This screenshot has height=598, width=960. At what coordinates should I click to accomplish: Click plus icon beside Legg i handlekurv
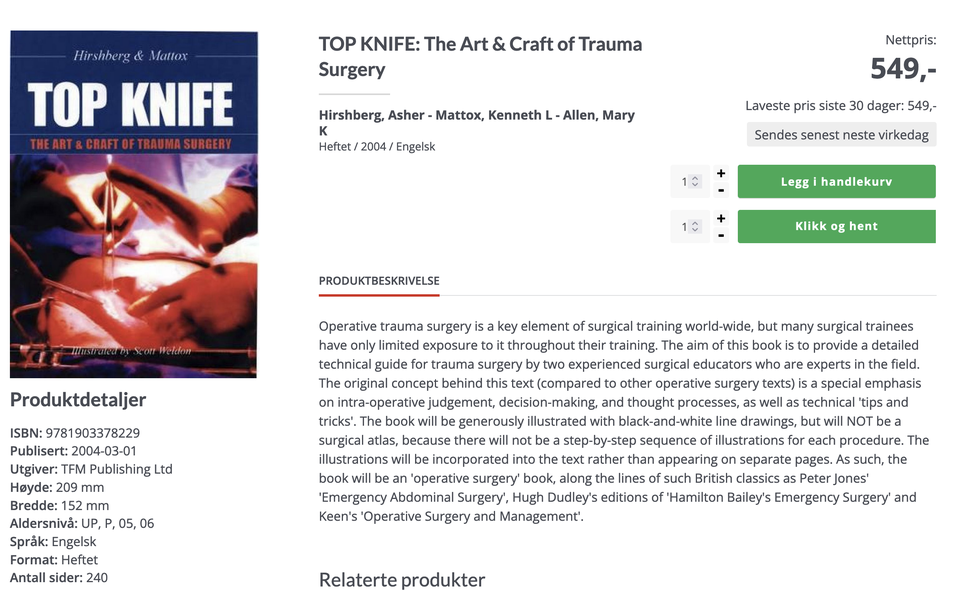[721, 174]
